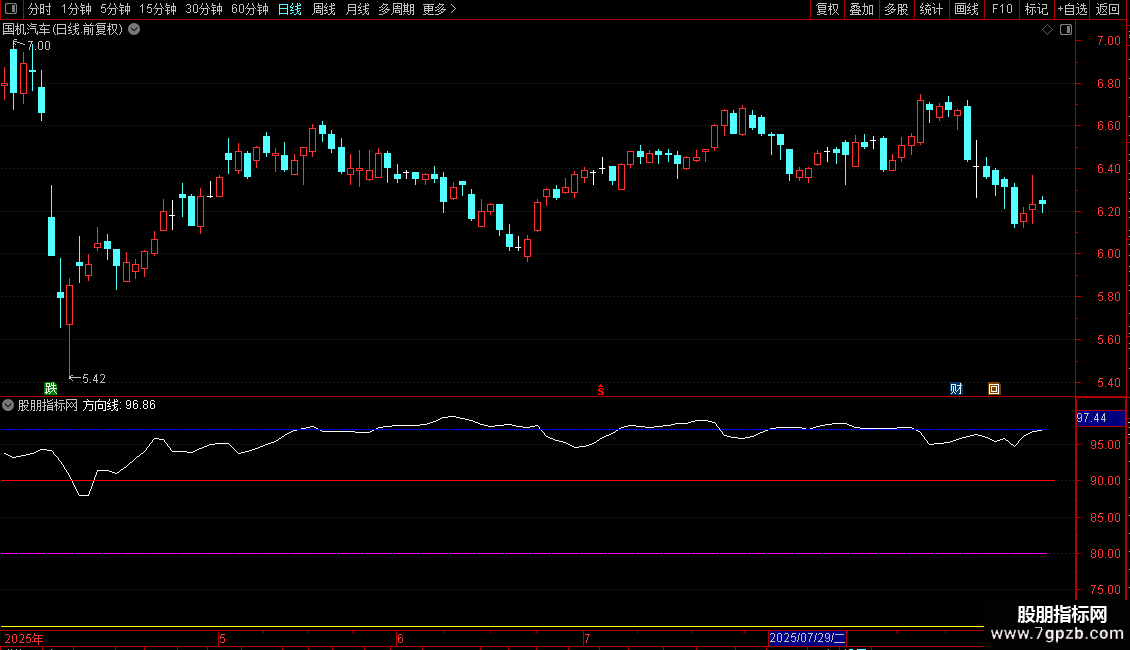This screenshot has height=650, width=1130.
Task: Open the dropdown next to 国机汽车 title
Action: click(134, 30)
